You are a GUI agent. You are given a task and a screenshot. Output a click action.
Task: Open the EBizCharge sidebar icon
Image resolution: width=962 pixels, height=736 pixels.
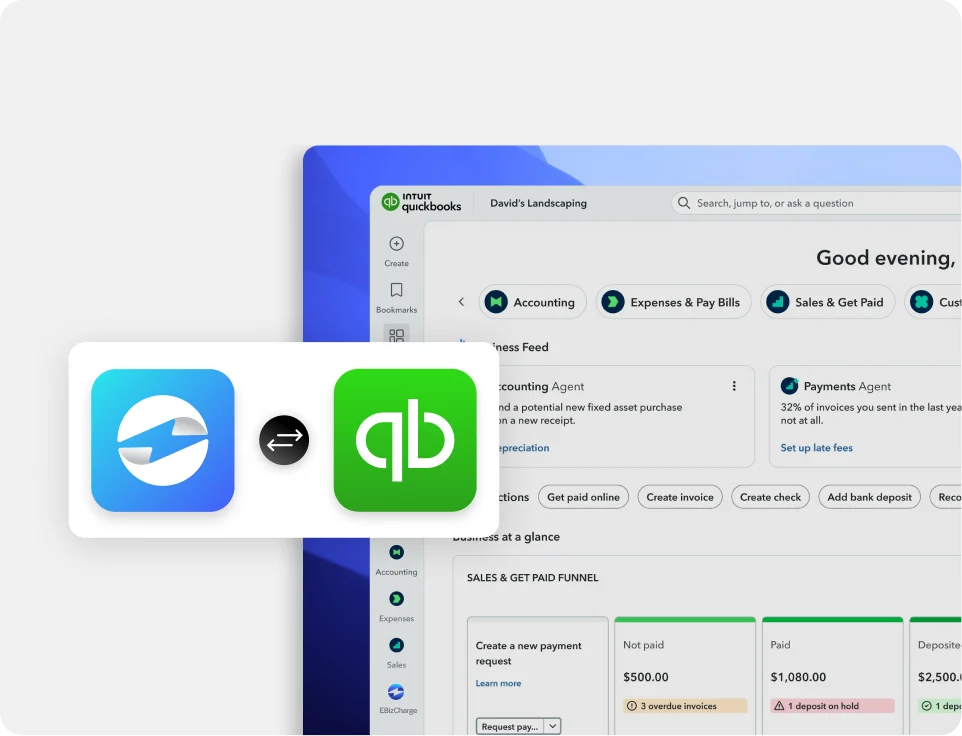coord(396,692)
